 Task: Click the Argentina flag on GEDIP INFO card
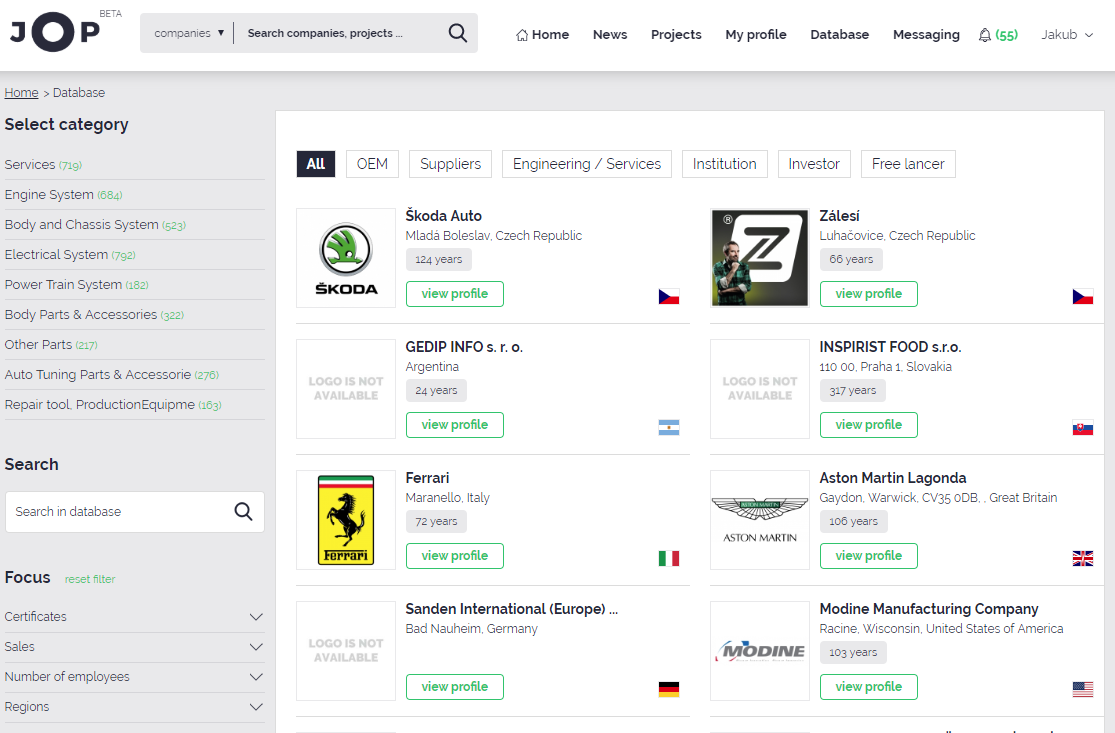(x=668, y=427)
